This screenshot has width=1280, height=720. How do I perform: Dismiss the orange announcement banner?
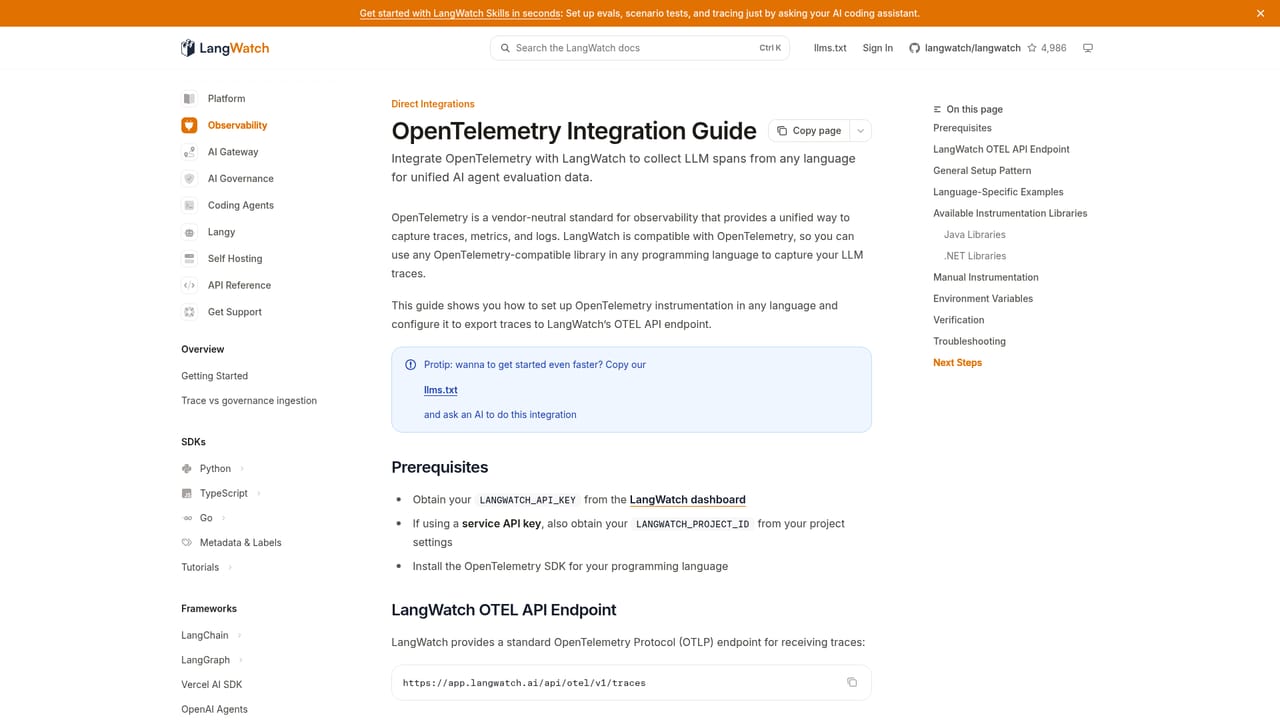click(x=1260, y=13)
